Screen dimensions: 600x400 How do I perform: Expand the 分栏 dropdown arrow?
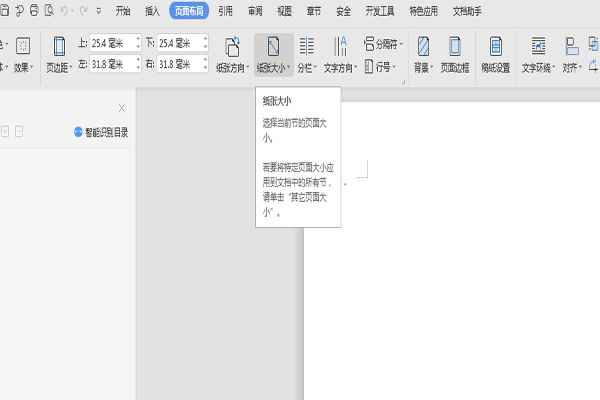315,68
